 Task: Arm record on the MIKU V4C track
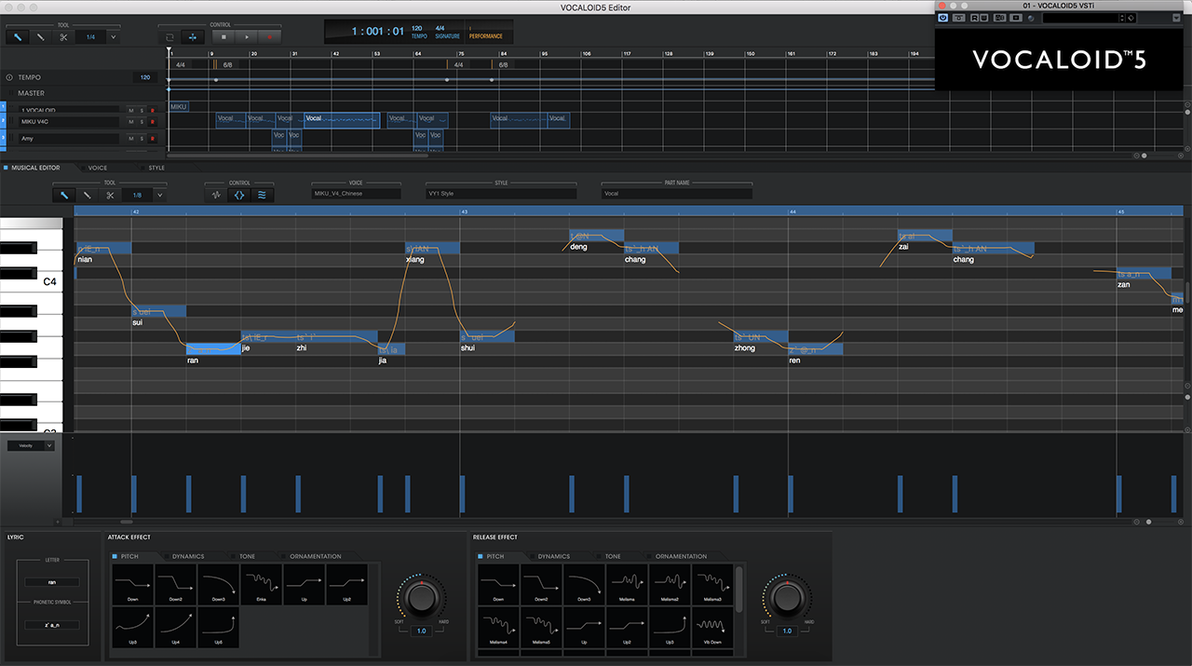pyautogui.click(x=152, y=122)
